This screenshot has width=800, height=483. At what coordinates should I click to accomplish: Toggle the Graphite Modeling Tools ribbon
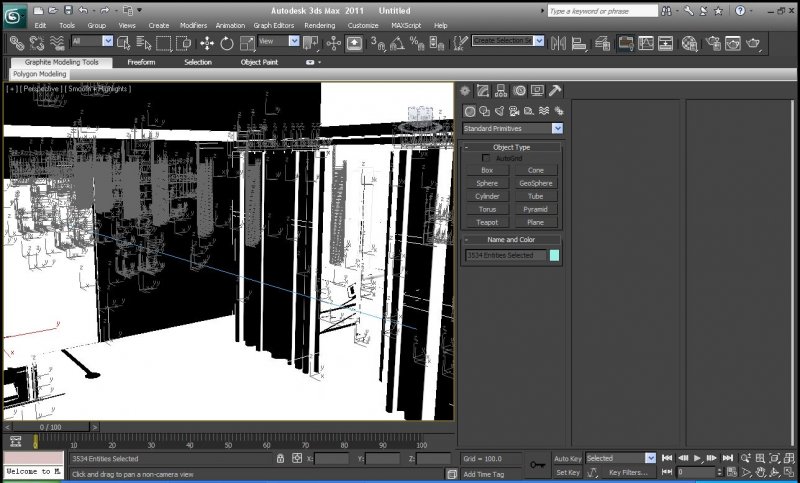[x=626, y=43]
